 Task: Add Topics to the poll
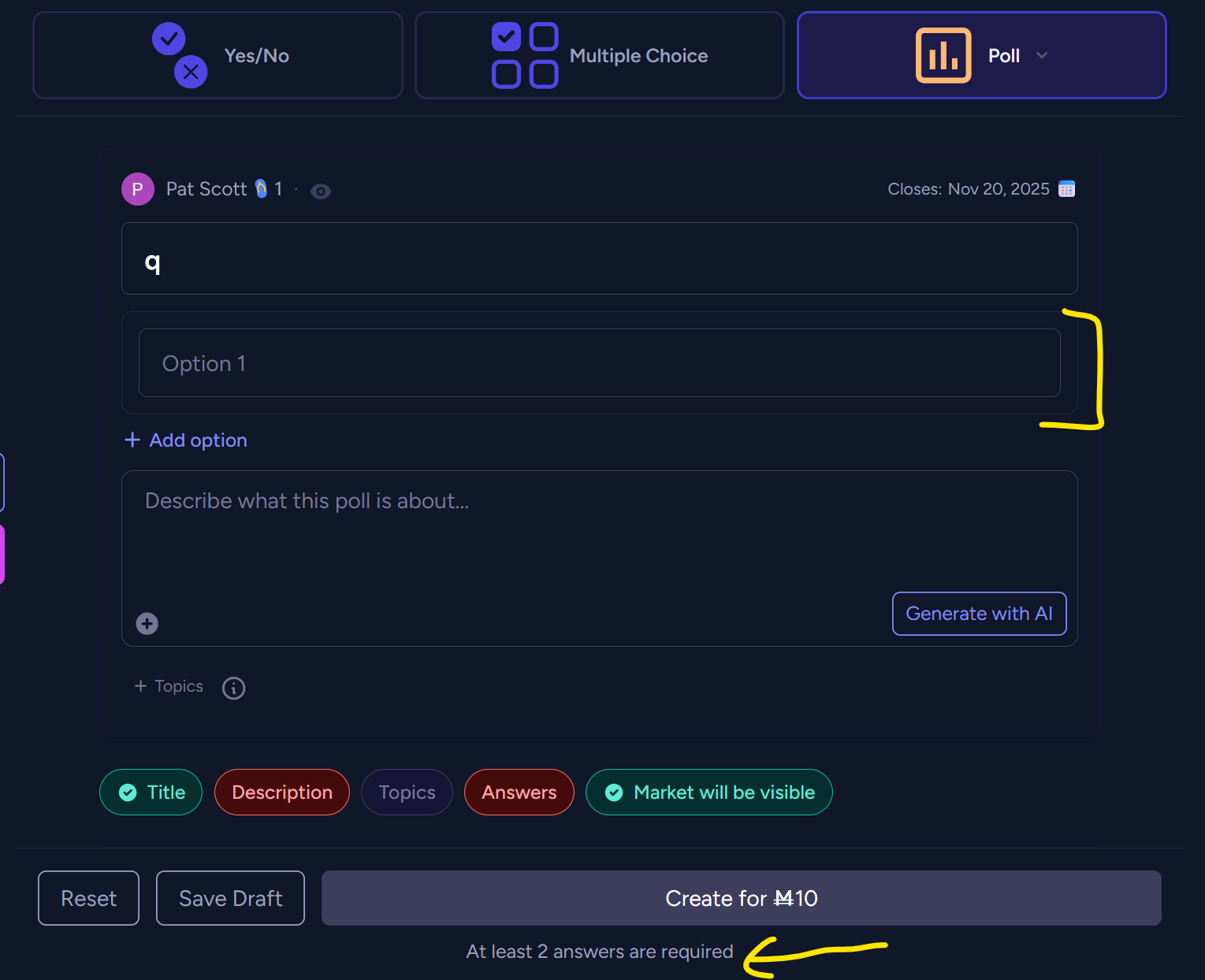[169, 686]
